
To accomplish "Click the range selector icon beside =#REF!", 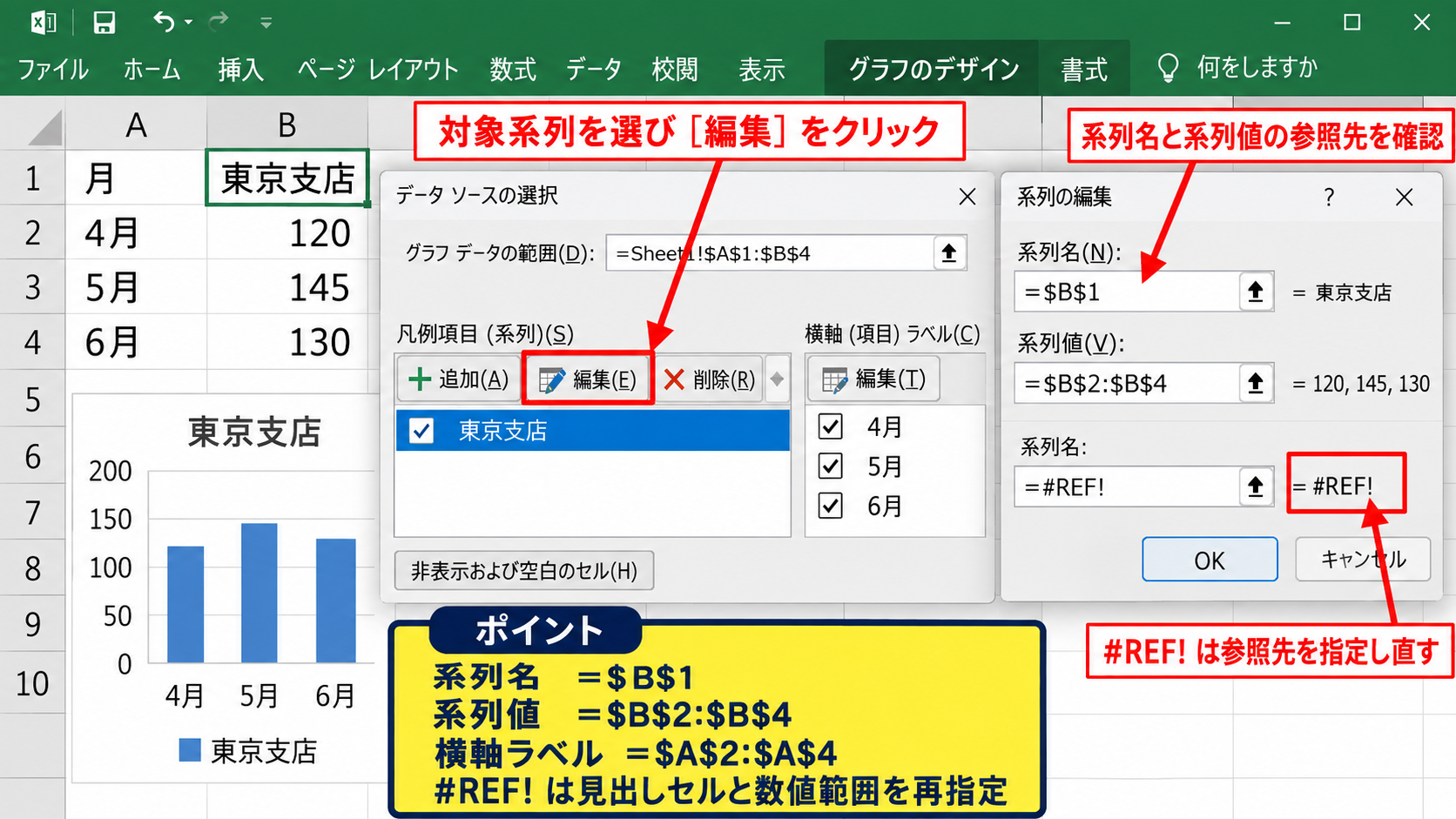I will tap(1256, 487).
